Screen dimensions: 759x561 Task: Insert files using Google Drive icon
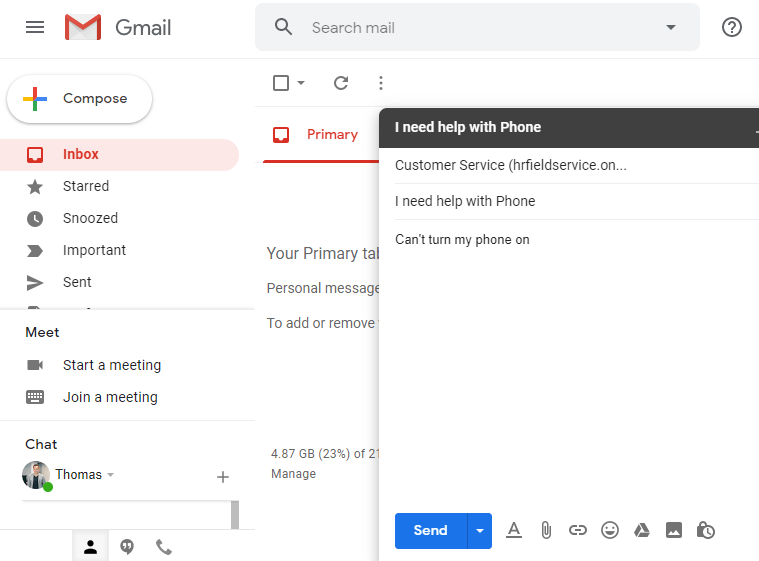click(642, 530)
